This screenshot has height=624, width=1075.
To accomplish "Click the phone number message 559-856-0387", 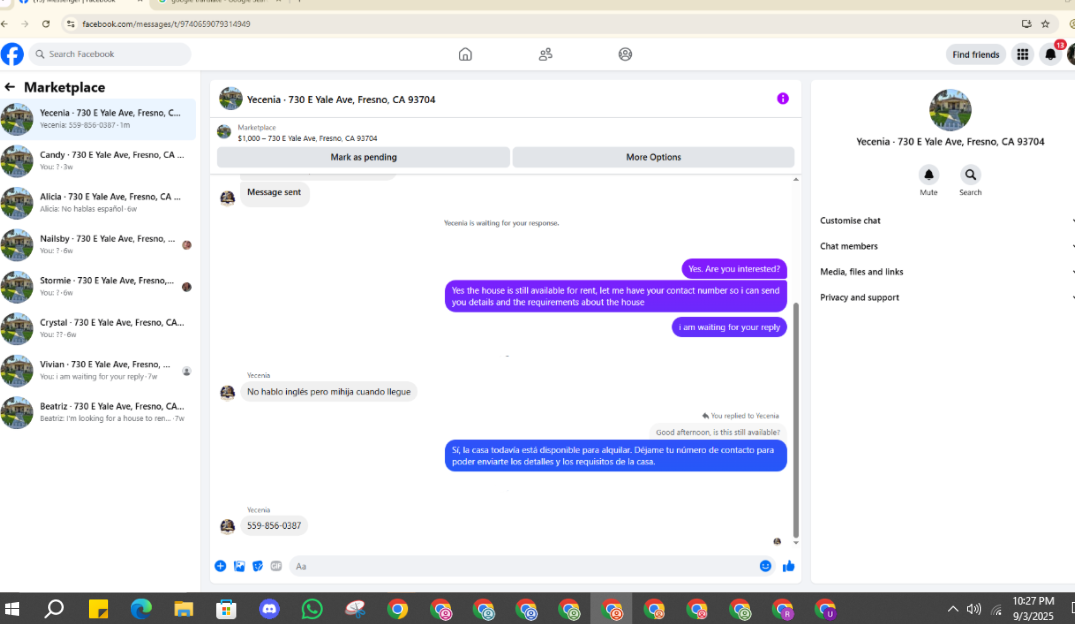I will (x=274, y=525).
